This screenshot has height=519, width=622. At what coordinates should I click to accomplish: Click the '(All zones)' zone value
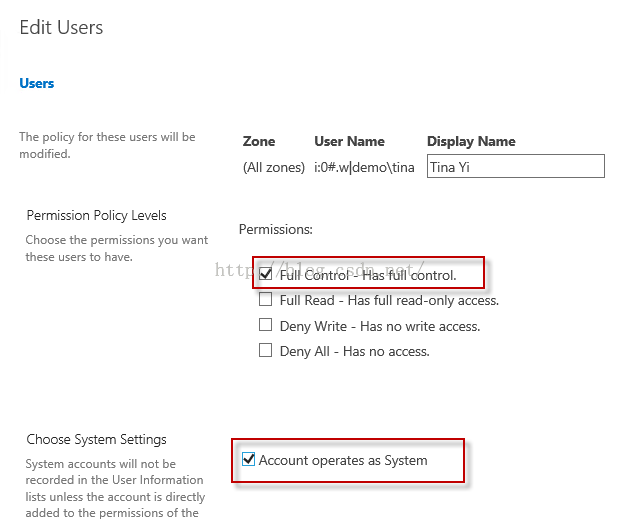point(274,167)
